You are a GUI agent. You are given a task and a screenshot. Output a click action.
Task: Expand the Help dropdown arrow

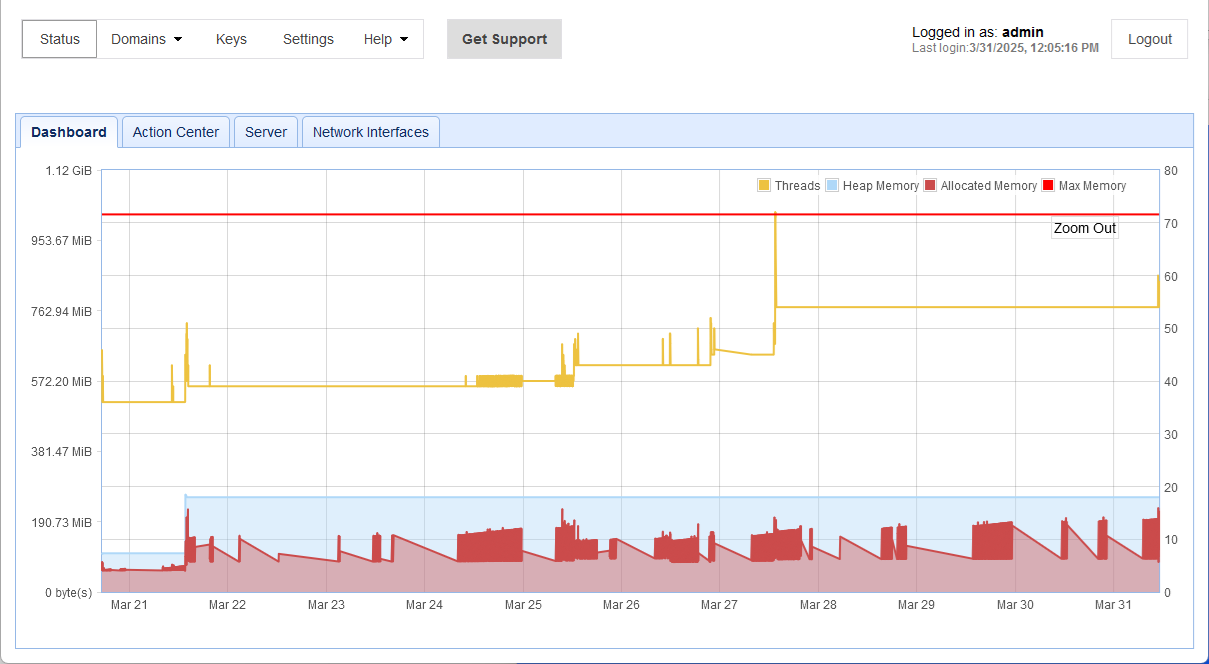[404, 40]
